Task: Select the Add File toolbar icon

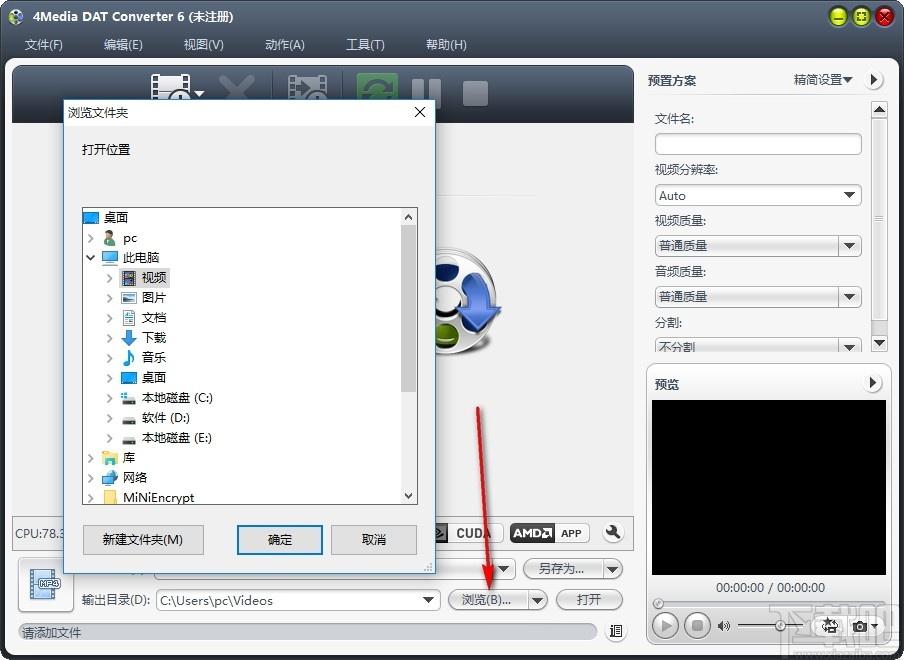Action: click(x=170, y=88)
